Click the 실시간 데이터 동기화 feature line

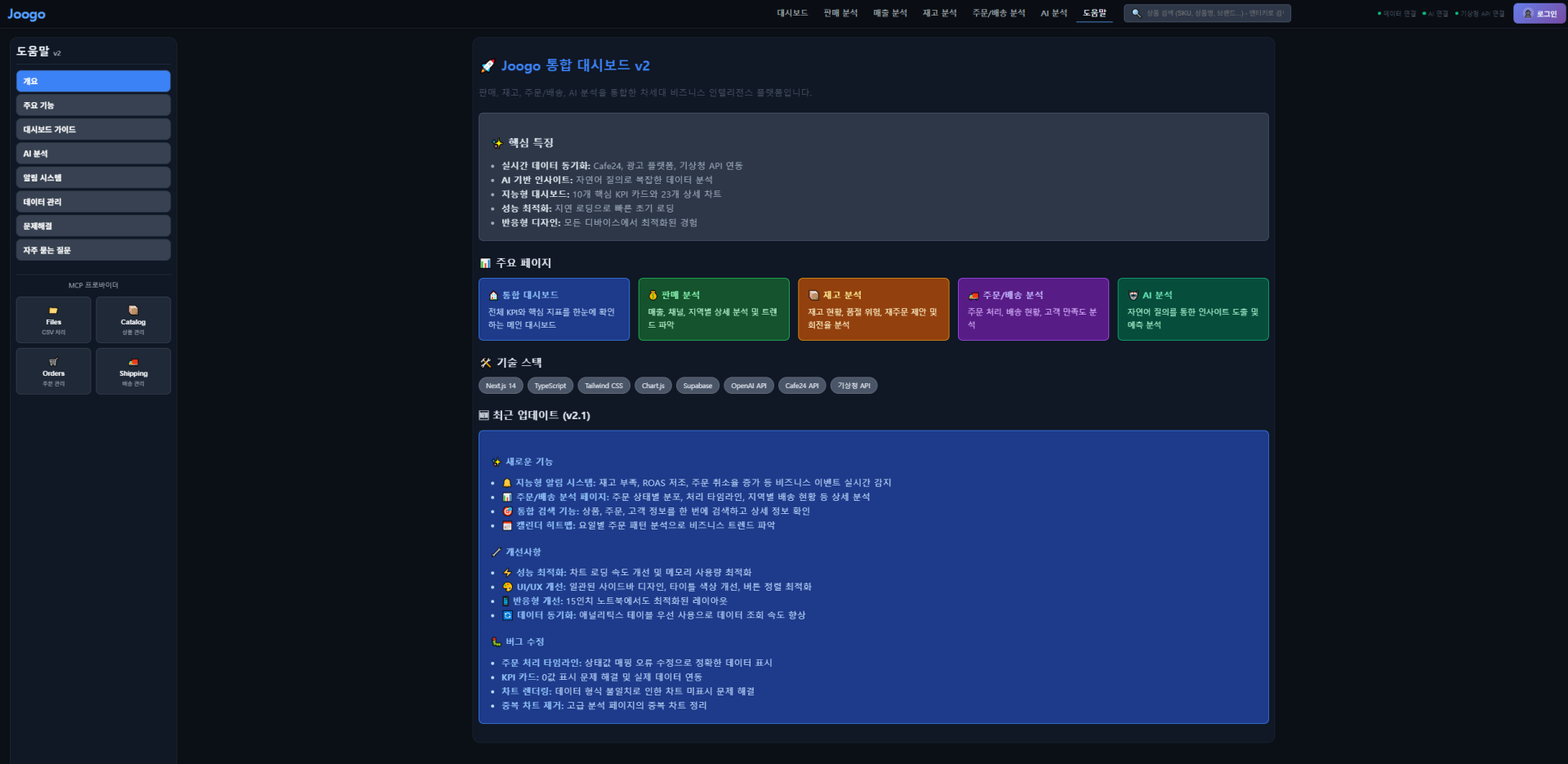point(622,166)
